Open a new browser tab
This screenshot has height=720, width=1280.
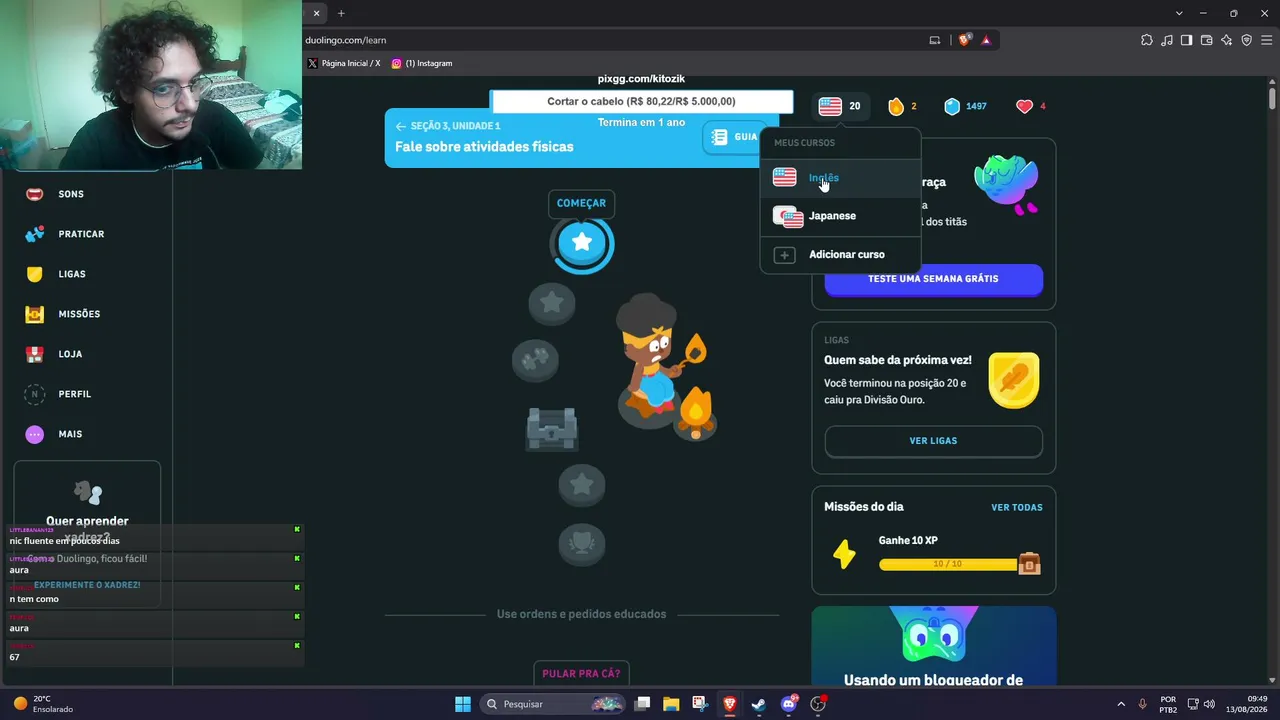coord(341,13)
